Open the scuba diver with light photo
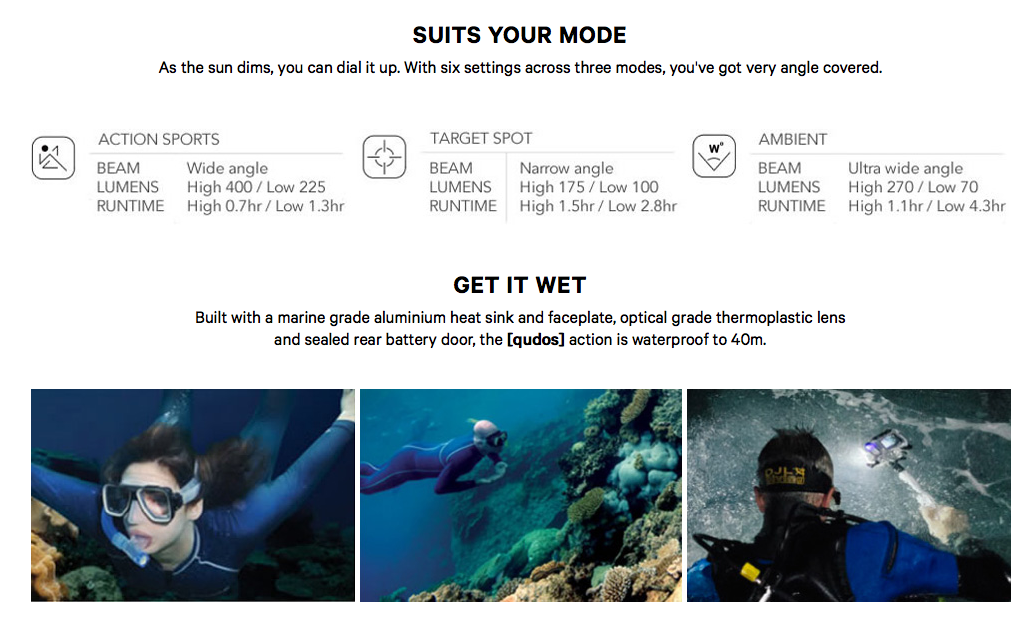 point(849,495)
